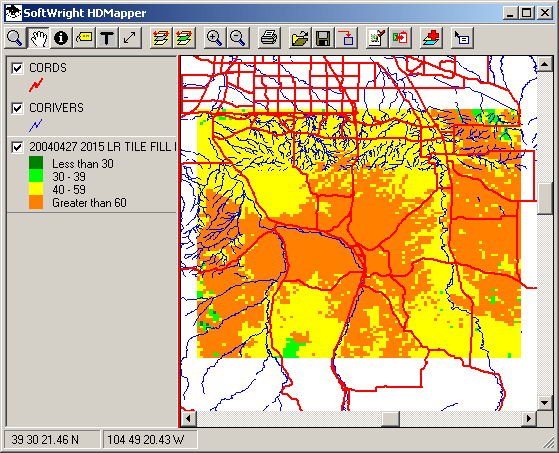Select the CORIVERS layer name
Screen dimensions: 559x453
[56, 108]
